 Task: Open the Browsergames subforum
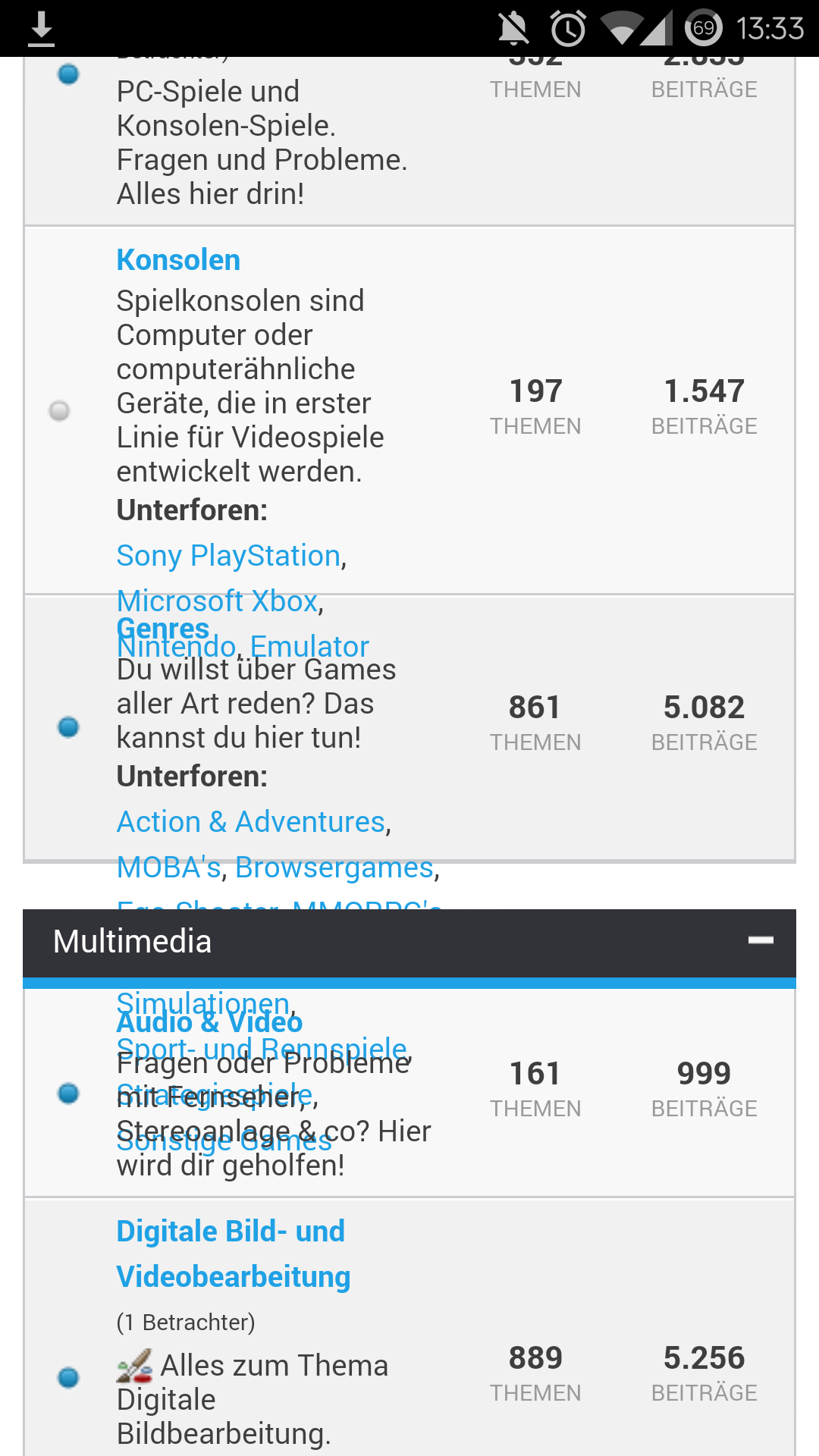[x=334, y=868]
